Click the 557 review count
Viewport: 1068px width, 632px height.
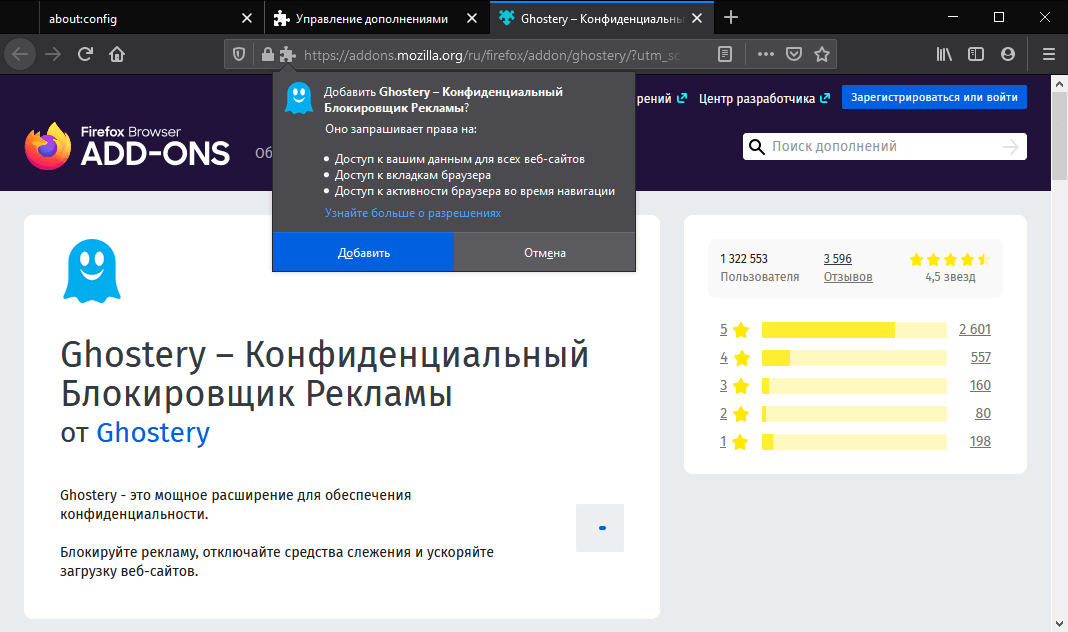pos(981,358)
